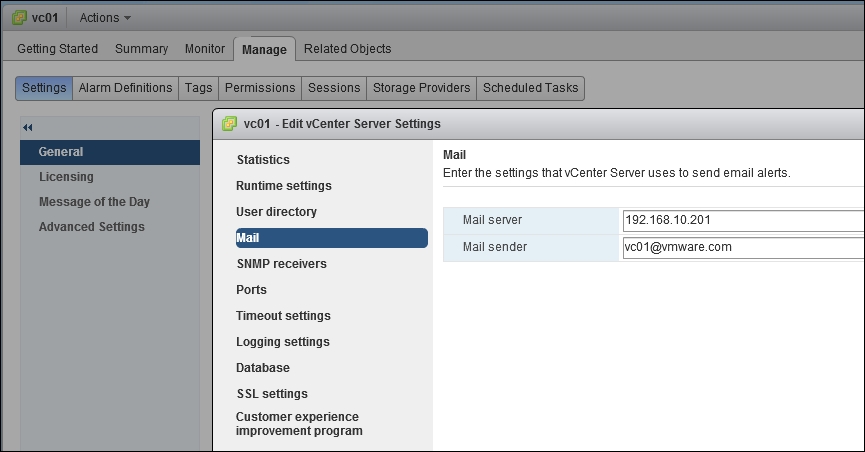Open Logging settings category
This screenshot has height=452, width=865.
(282, 342)
